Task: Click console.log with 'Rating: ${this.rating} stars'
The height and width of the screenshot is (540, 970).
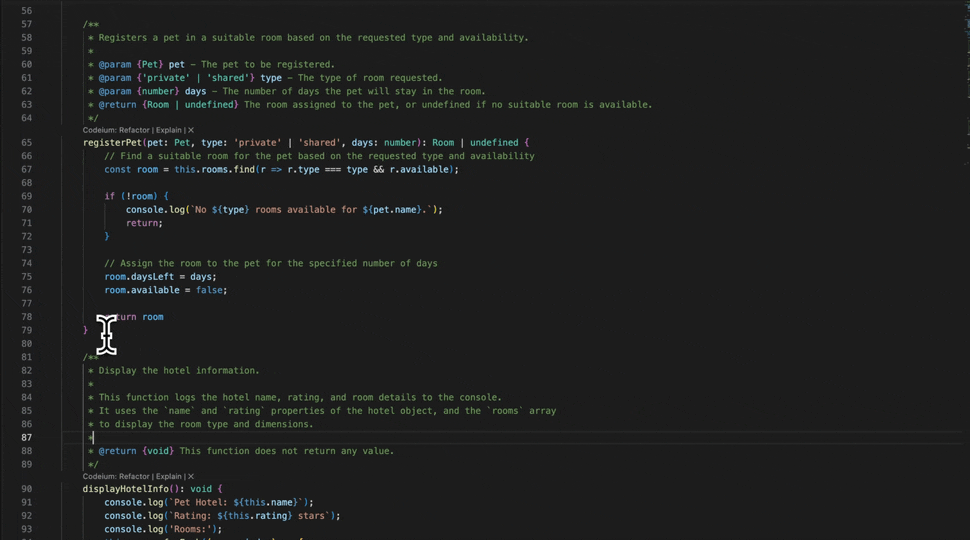Action: (x=222, y=516)
